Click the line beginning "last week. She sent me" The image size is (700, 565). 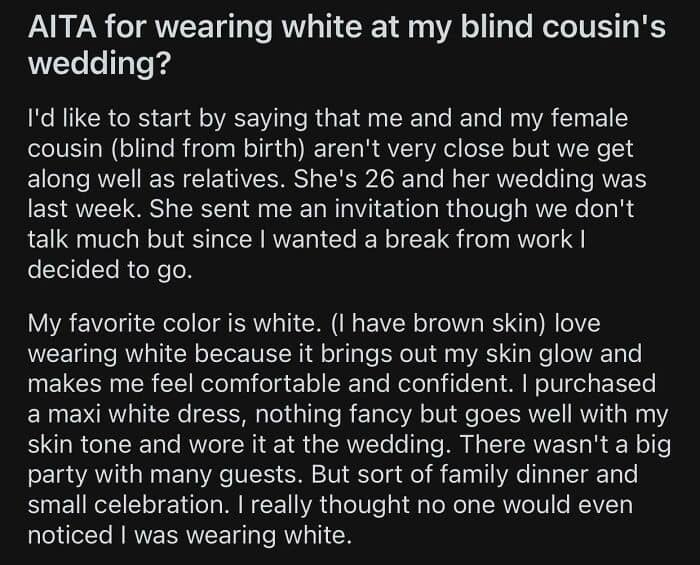[331, 209]
